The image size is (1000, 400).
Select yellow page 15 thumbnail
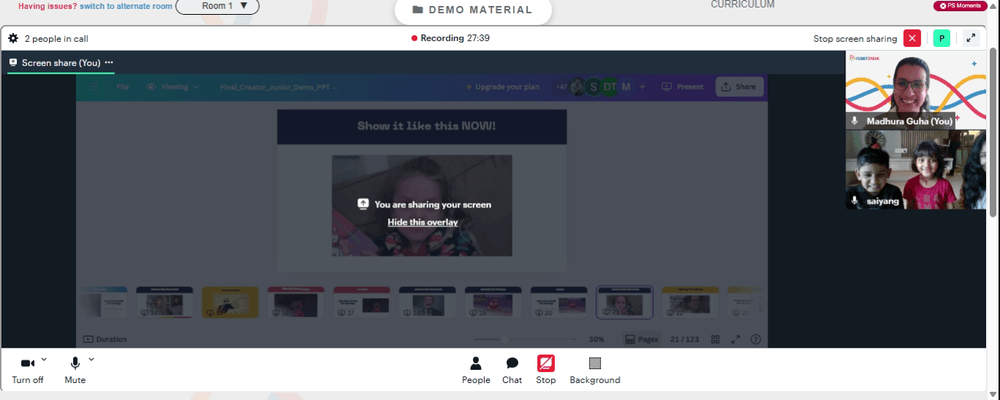230,302
